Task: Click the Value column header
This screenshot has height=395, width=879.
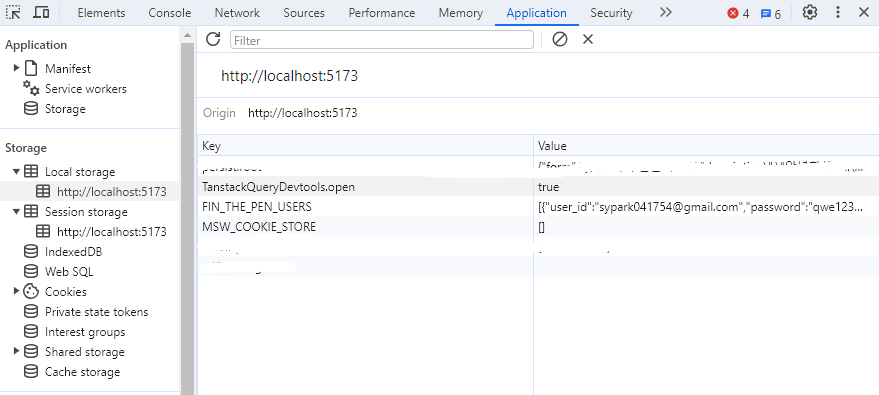Action: point(706,146)
